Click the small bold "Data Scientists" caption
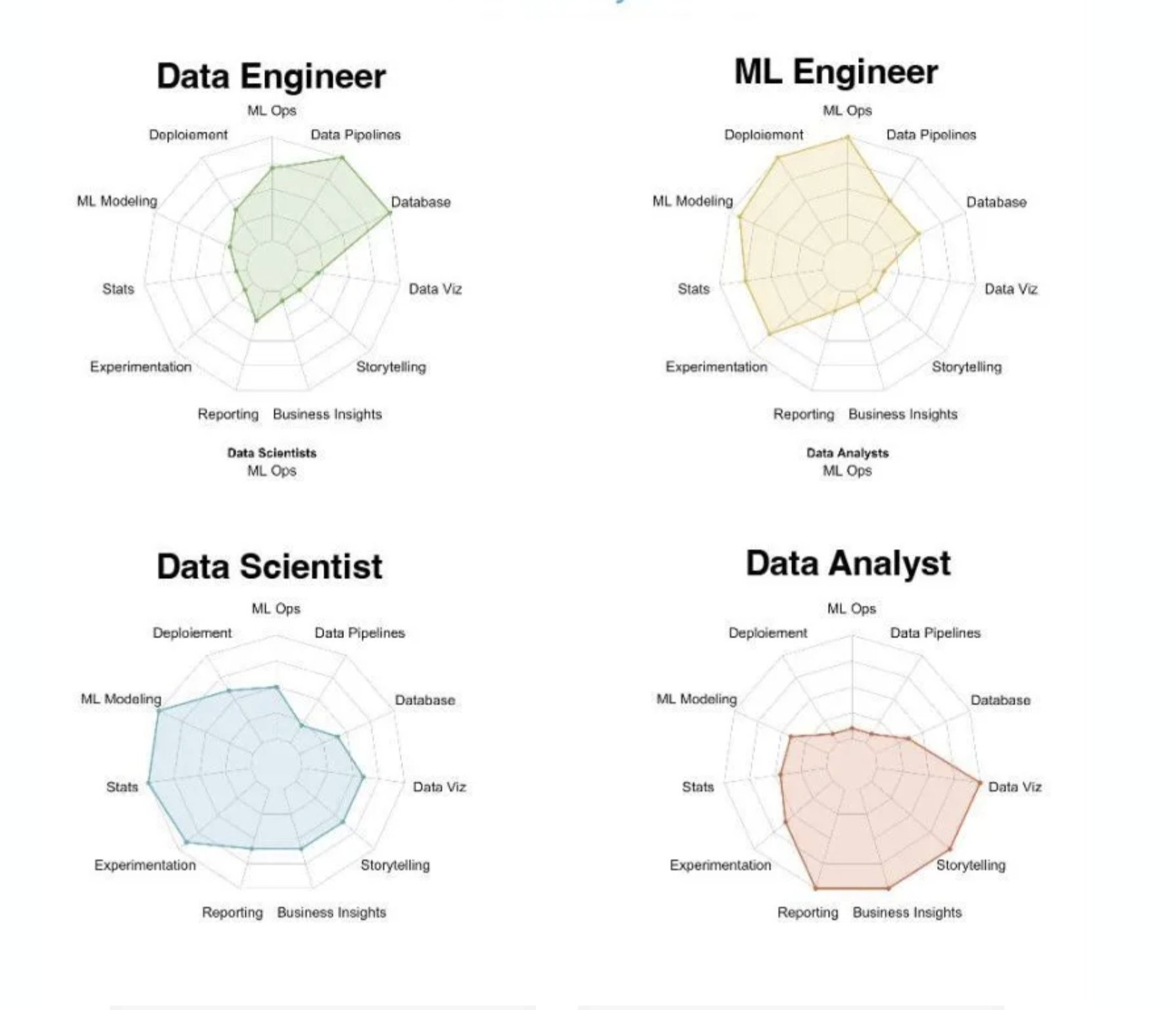 click(x=272, y=453)
